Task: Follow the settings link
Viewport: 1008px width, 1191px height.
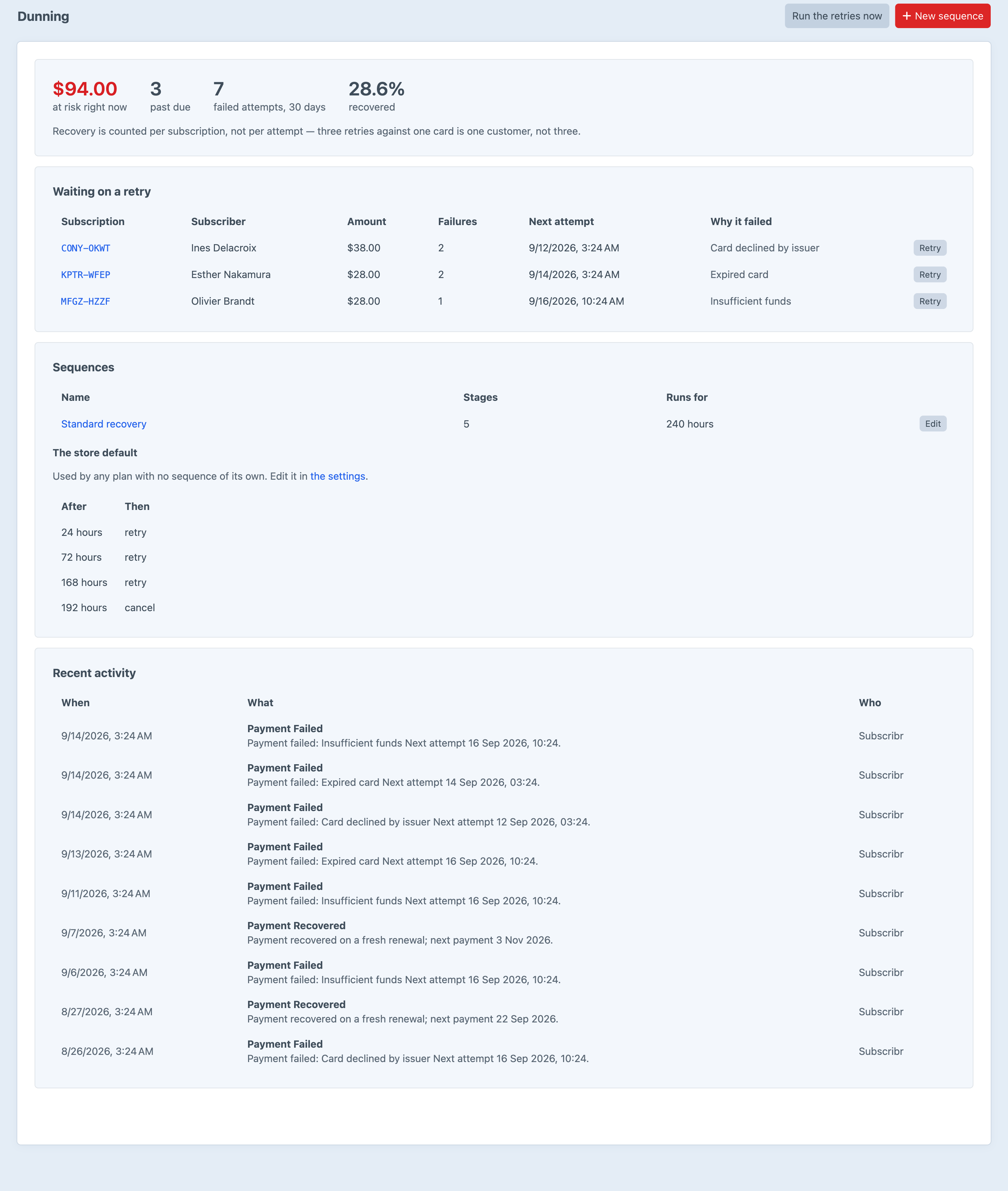Action: click(338, 476)
